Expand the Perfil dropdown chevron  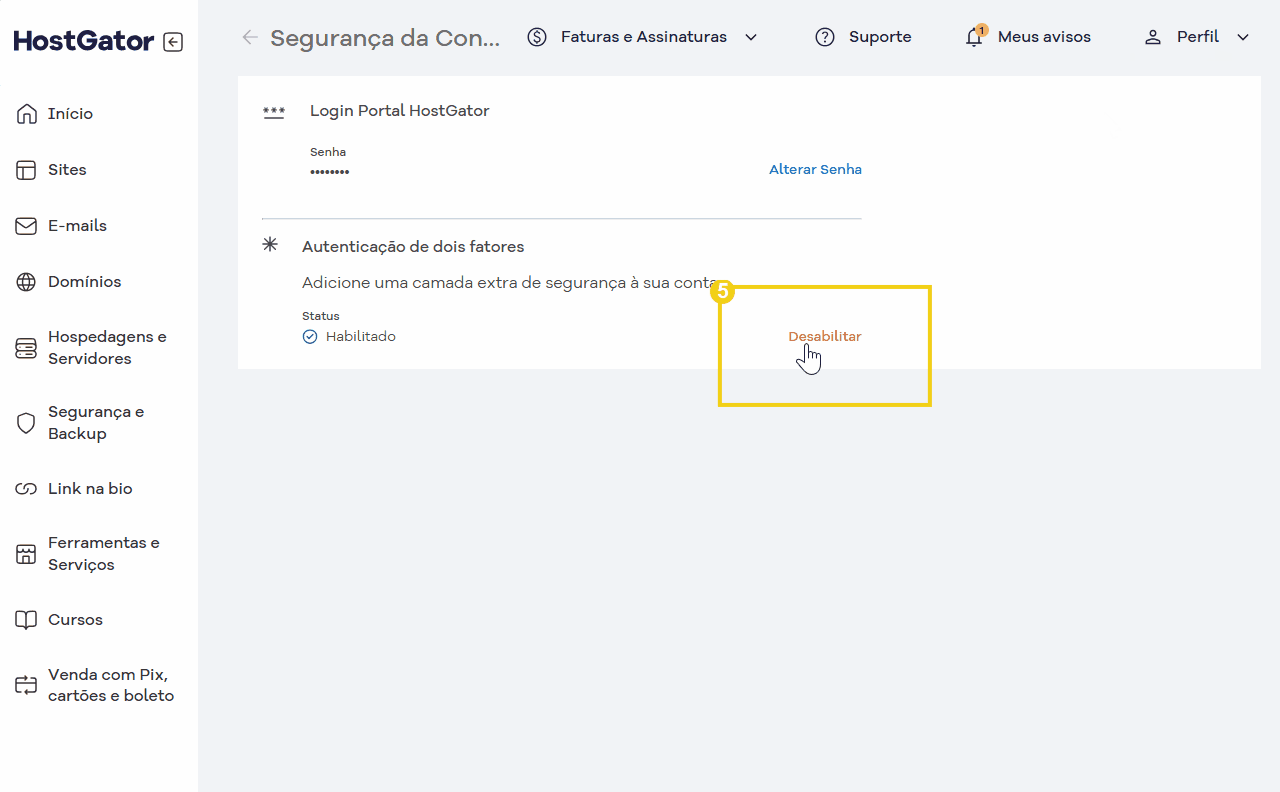click(1243, 37)
